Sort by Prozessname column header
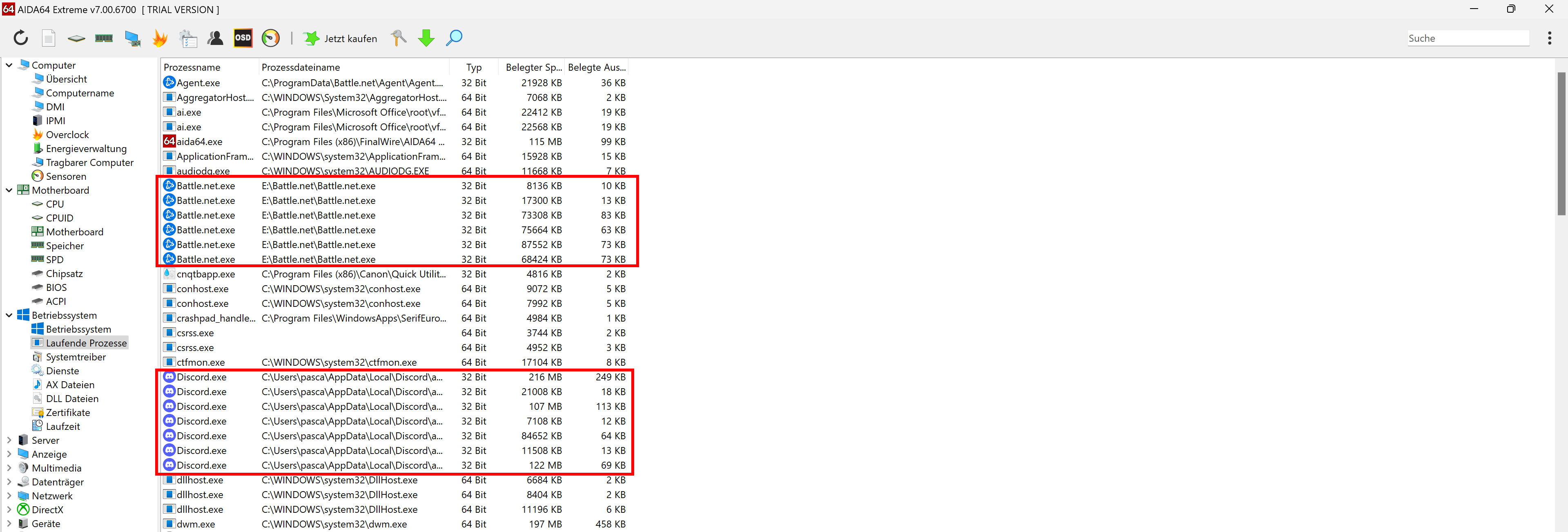Screen dimensions: 1568x532 coord(192,67)
